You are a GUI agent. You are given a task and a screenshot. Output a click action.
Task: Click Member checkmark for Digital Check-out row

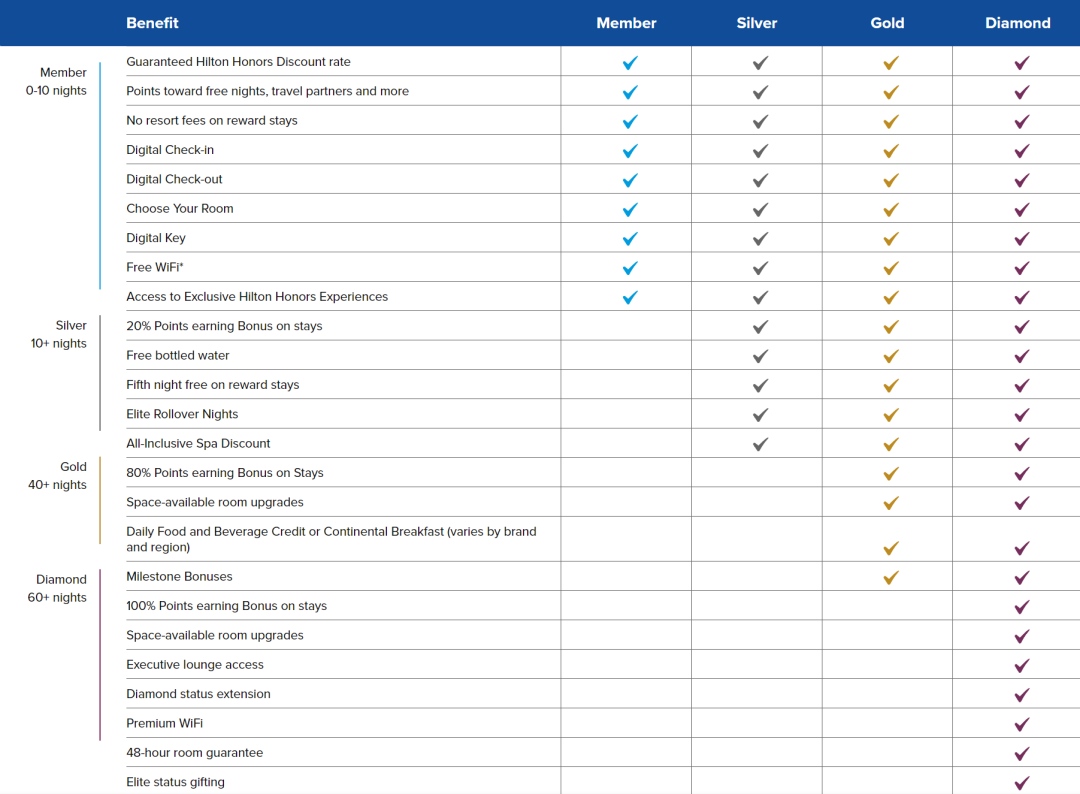pyautogui.click(x=630, y=180)
